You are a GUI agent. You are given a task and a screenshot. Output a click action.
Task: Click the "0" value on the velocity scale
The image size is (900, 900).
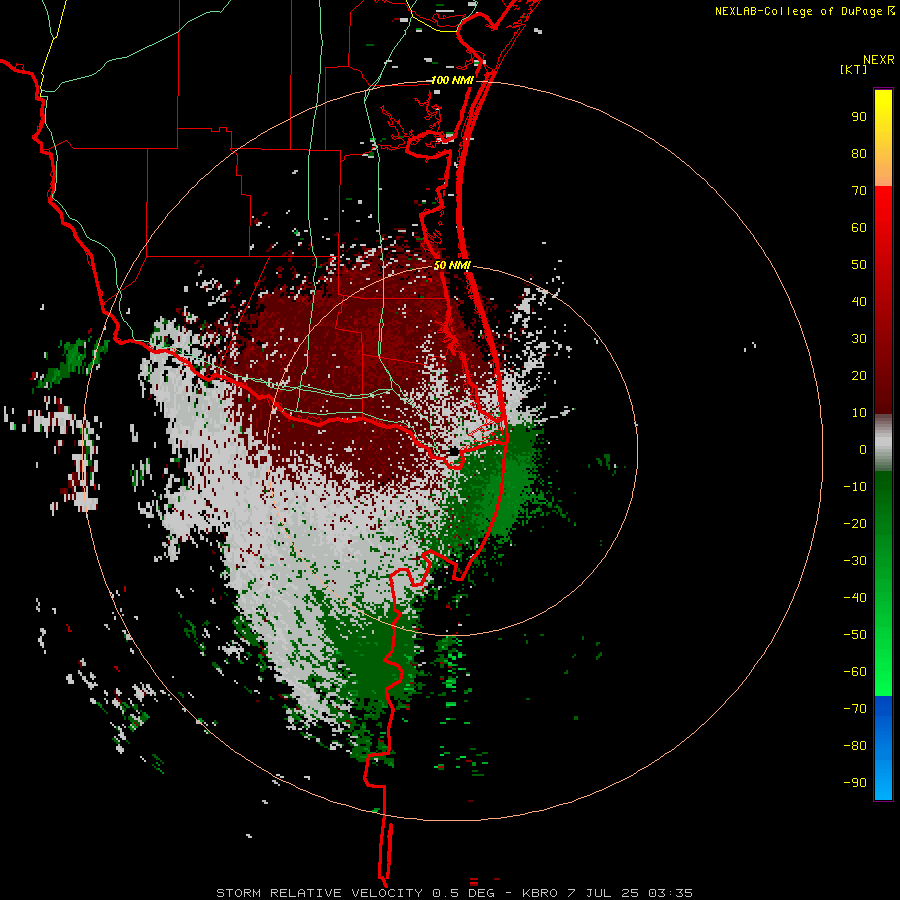(863, 449)
